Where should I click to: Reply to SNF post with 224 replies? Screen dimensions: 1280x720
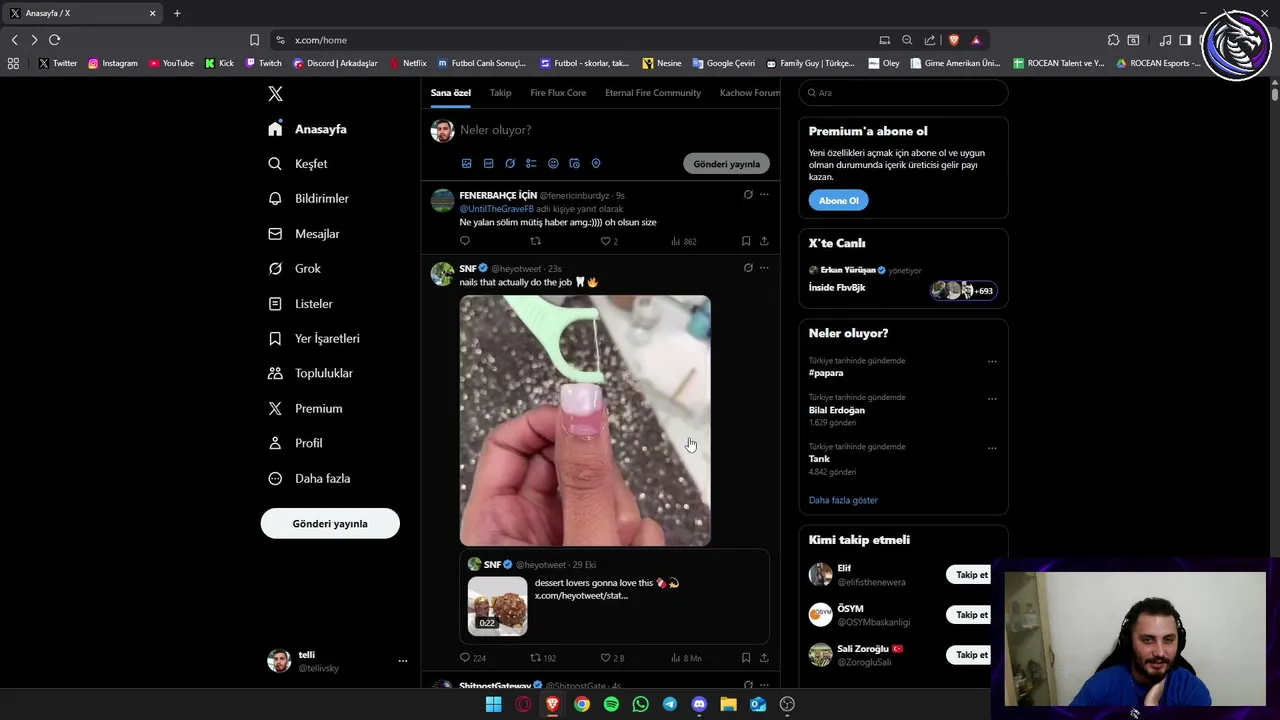point(464,658)
